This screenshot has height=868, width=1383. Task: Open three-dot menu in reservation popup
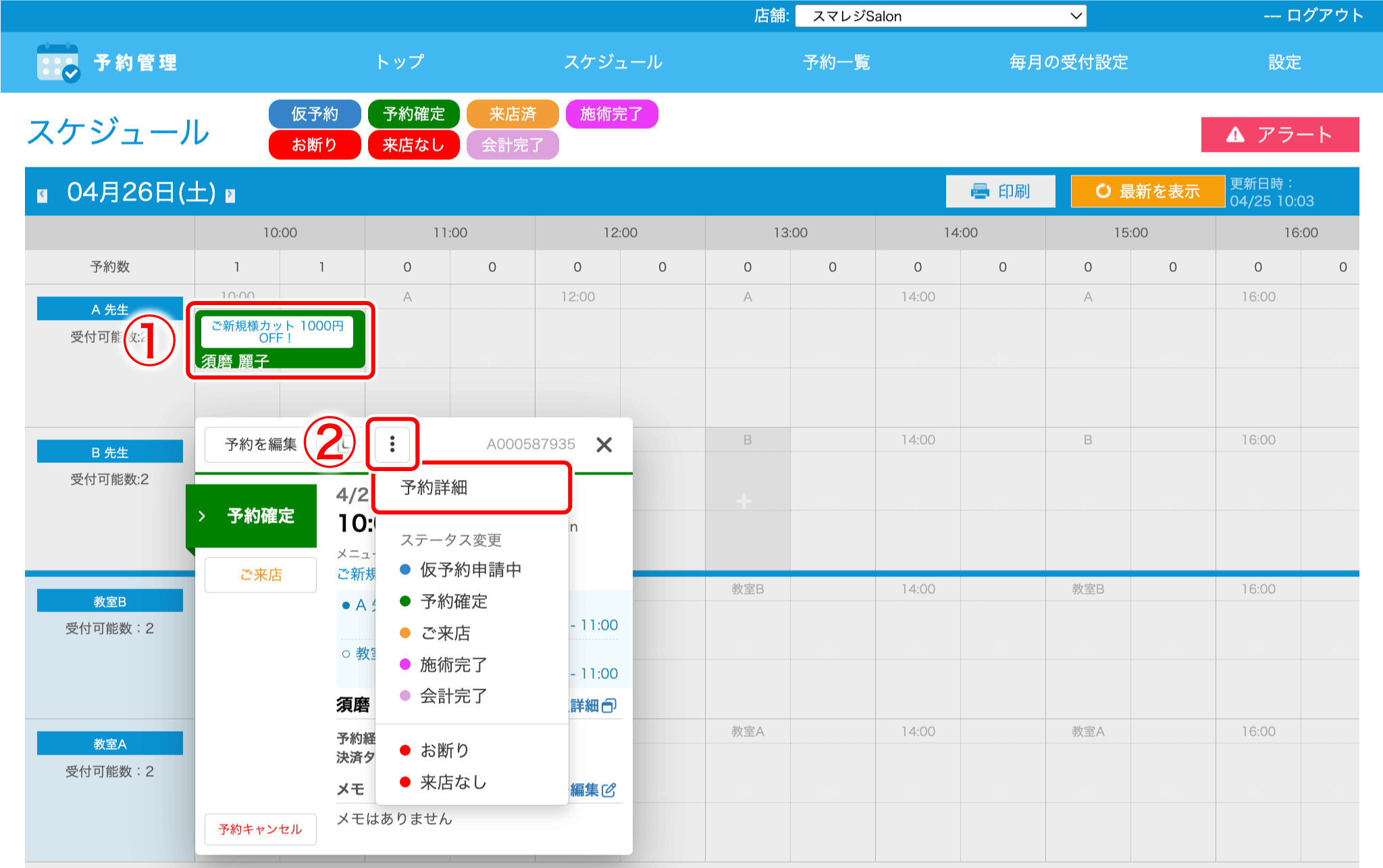[392, 444]
